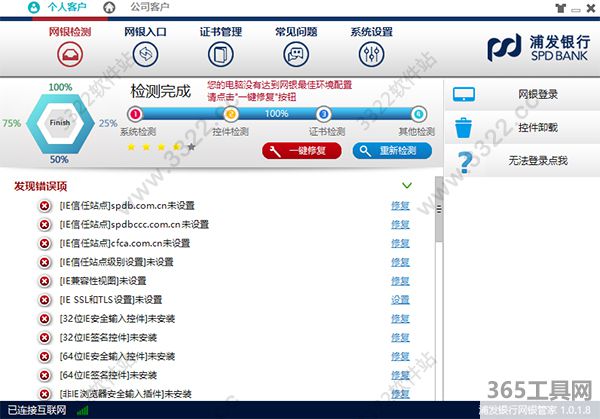
Task: Open the 网银入口 online banking entry
Action: 145,46
